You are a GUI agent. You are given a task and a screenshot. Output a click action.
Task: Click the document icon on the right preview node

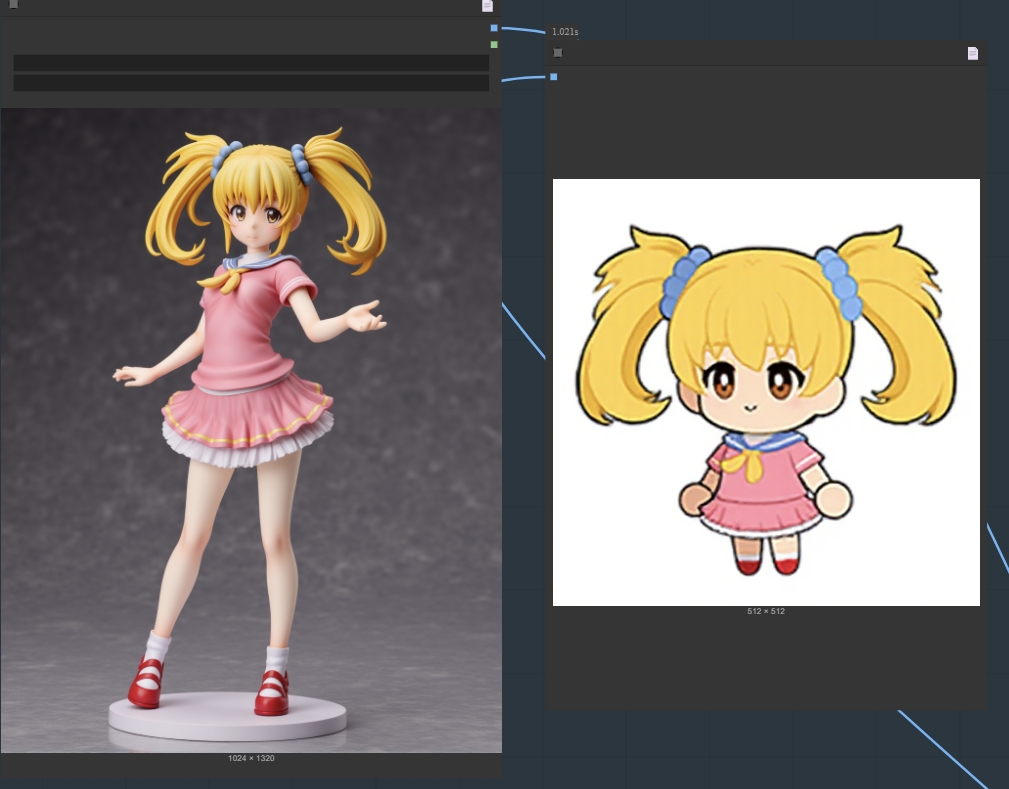point(972,53)
